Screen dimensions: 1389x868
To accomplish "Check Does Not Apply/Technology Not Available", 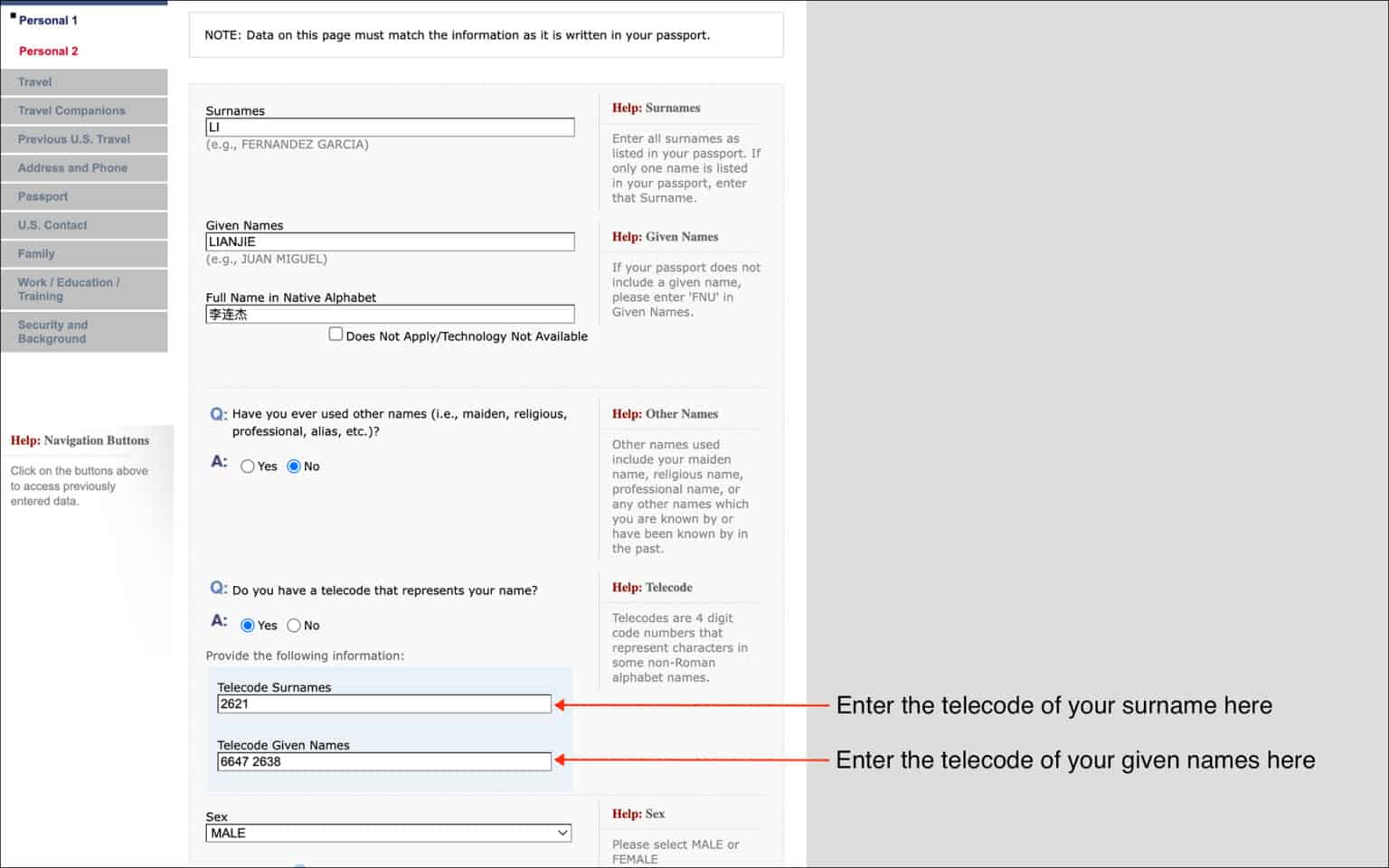I will tap(335, 335).
